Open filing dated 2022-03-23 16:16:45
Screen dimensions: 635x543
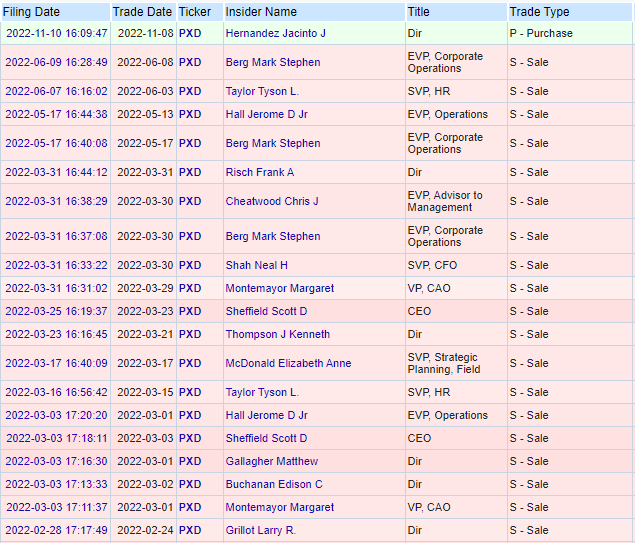pyautogui.click(x=56, y=334)
